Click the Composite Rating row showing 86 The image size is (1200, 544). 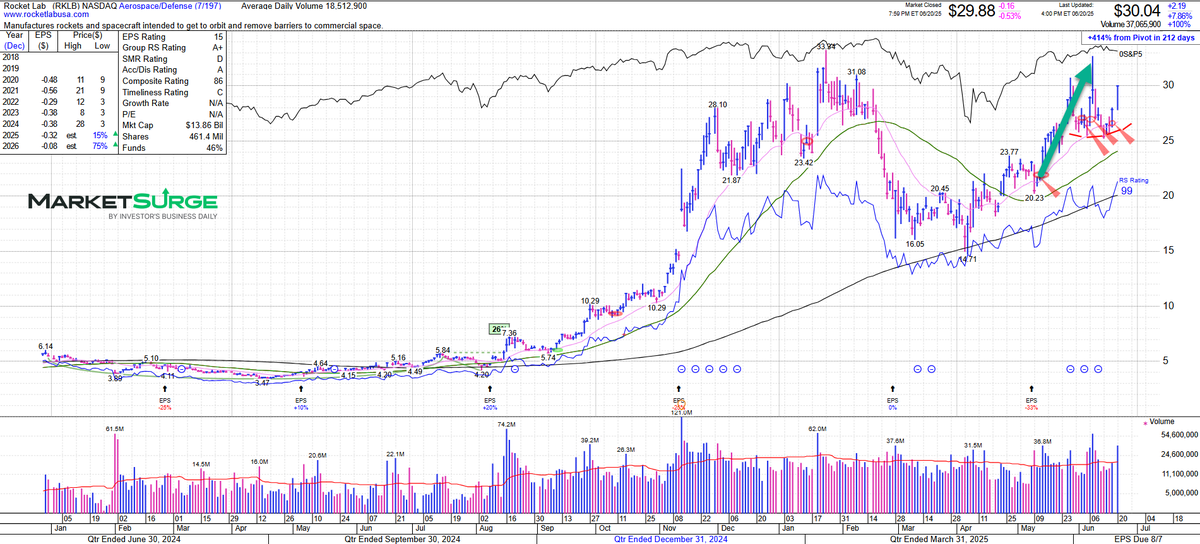(x=172, y=81)
